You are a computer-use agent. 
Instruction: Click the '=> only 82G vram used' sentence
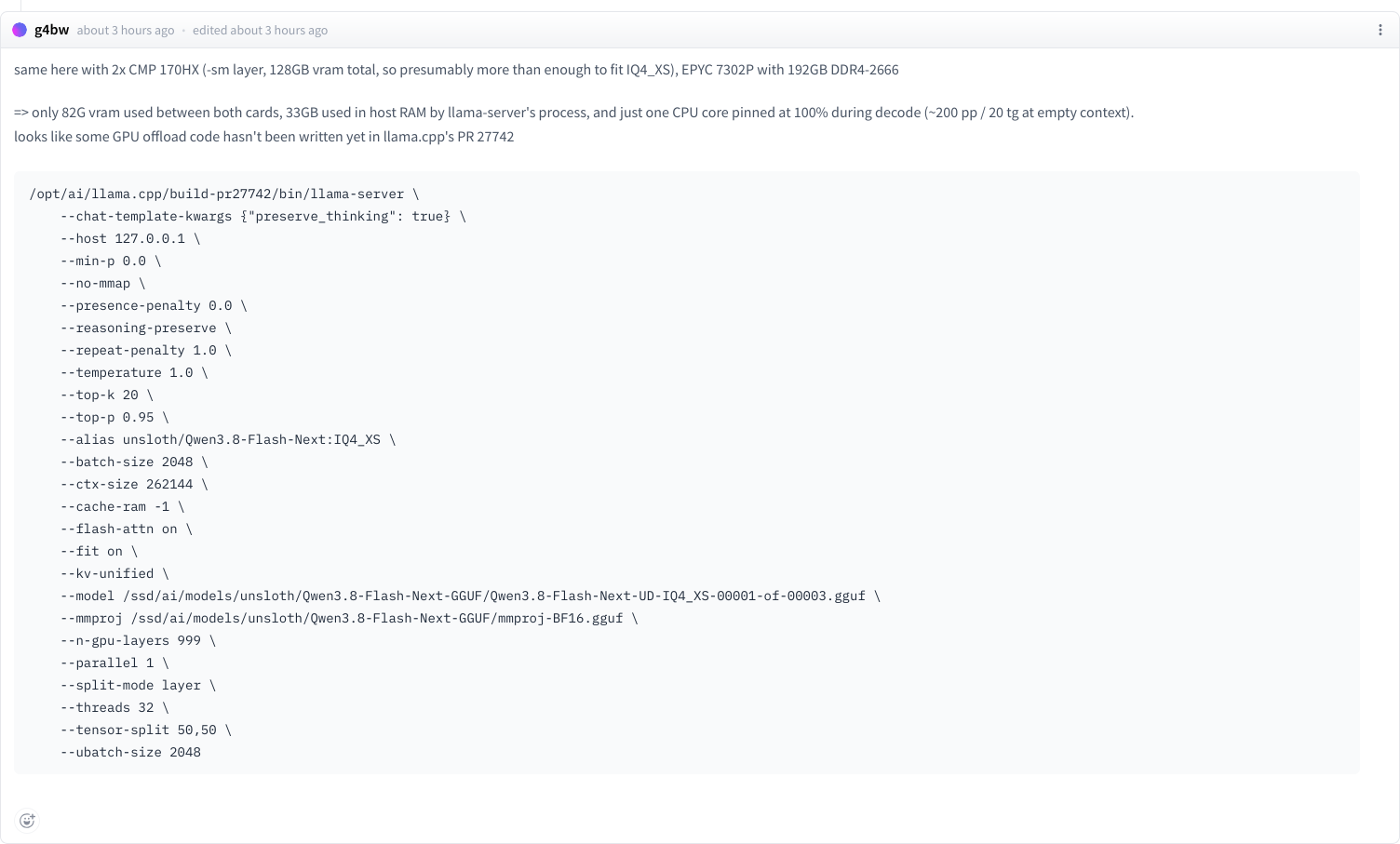tap(574, 113)
